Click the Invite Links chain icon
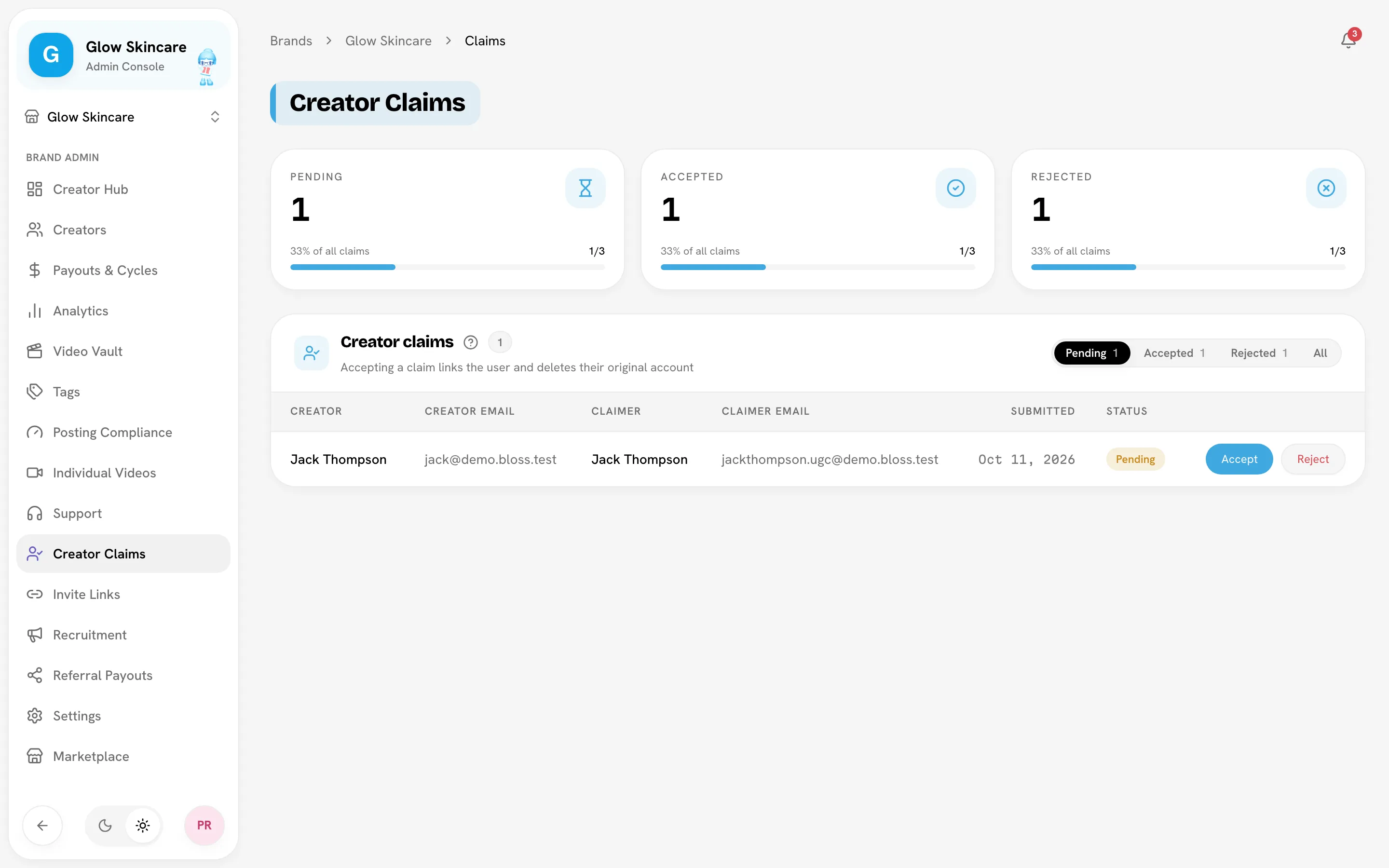Image resolution: width=1389 pixels, height=868 pixels. point(34,594)
